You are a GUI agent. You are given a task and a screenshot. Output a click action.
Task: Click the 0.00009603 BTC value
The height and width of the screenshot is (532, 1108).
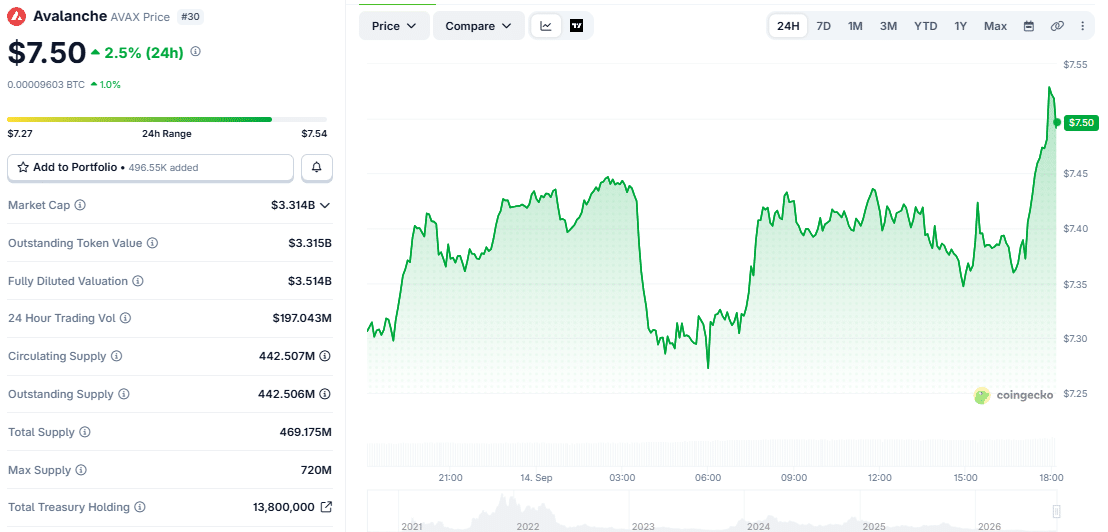pyautogui.click(x=46, y=85)
